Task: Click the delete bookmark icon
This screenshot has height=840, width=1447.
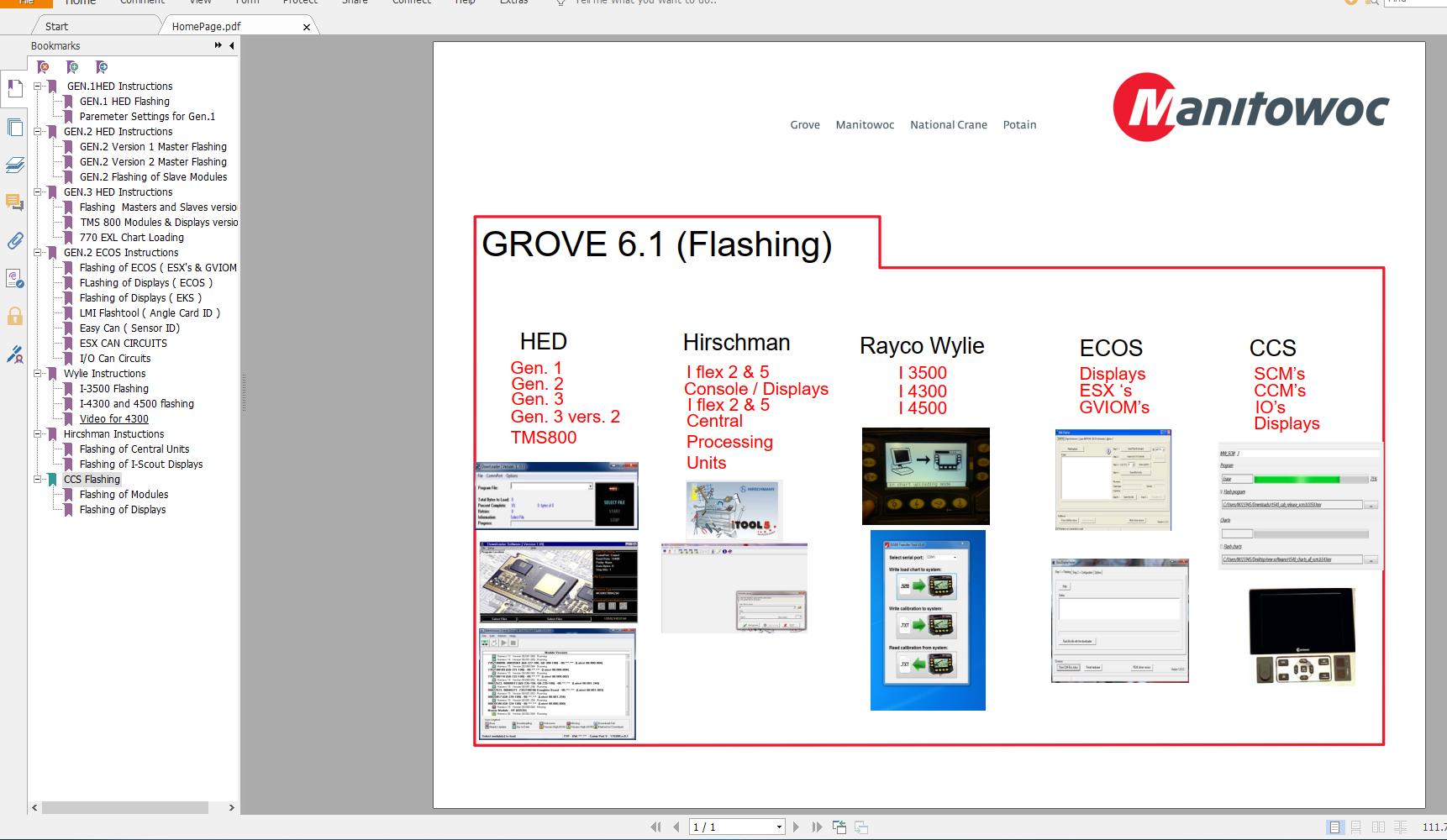Action: coord(44,67)
